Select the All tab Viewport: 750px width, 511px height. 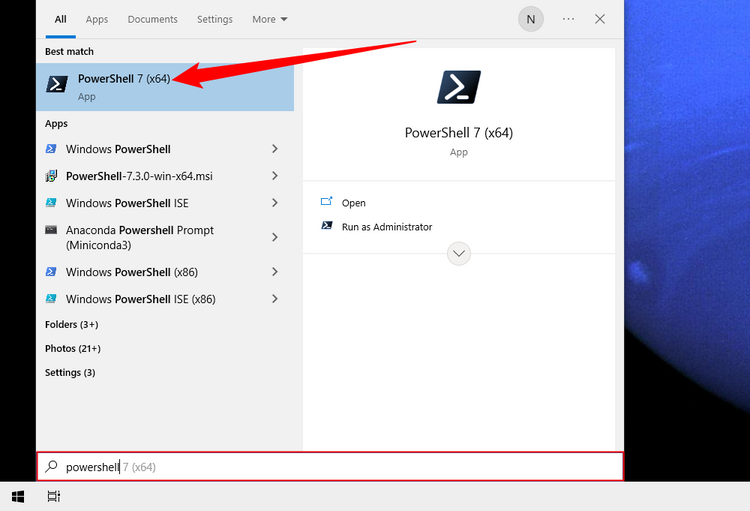[x=60, y=19]
